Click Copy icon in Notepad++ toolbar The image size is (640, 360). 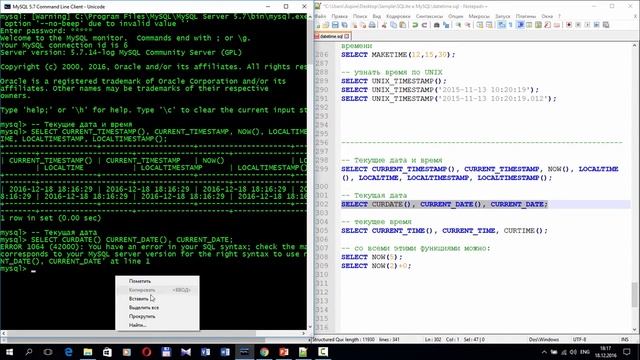point(393,25)
